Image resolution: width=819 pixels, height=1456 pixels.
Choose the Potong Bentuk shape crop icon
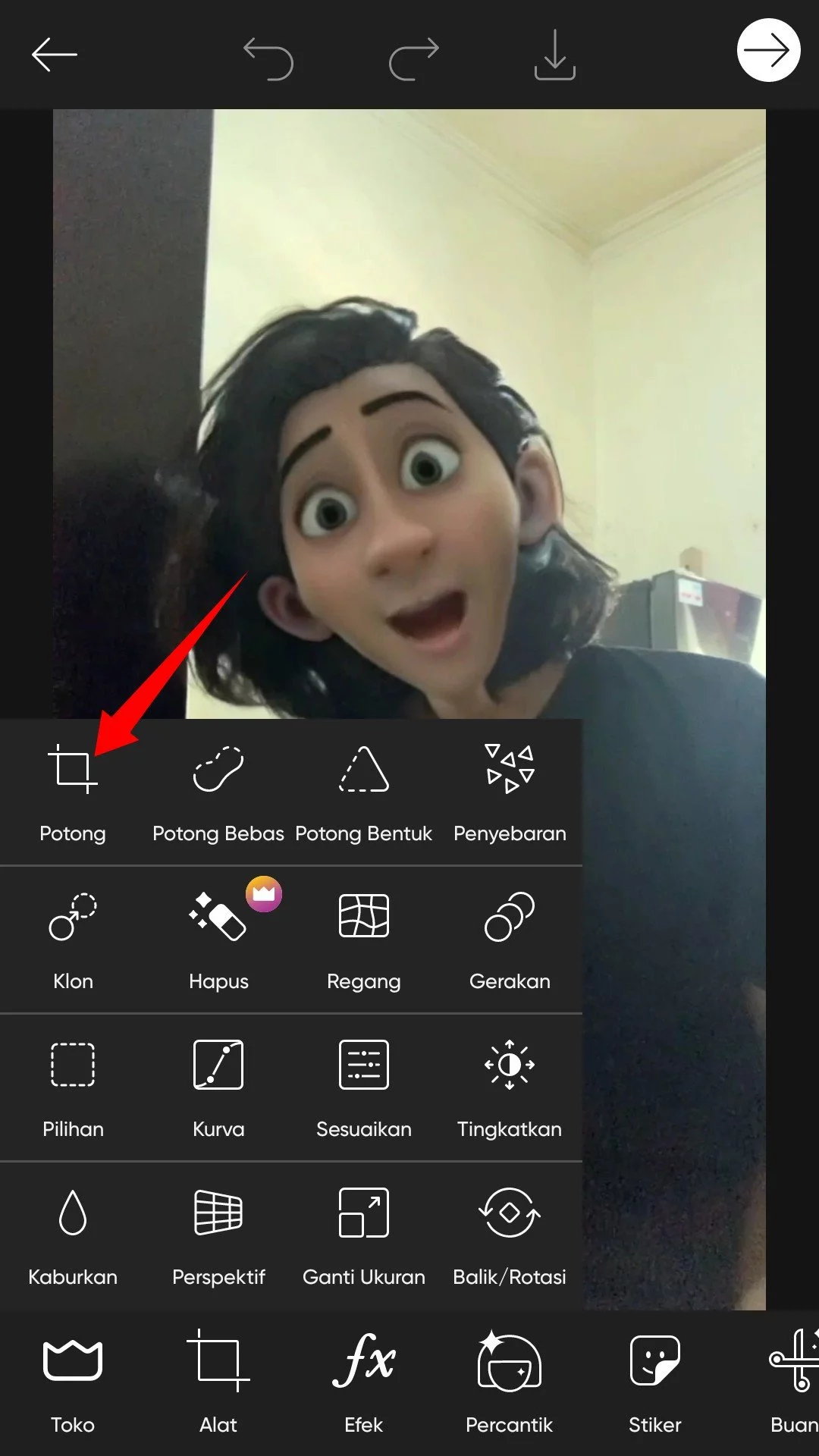[364, 769]
